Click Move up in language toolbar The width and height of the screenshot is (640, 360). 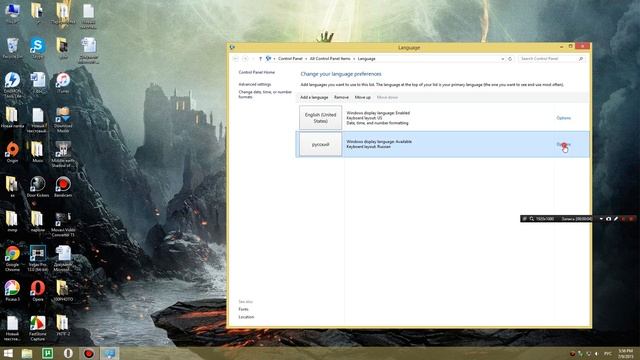362,97
